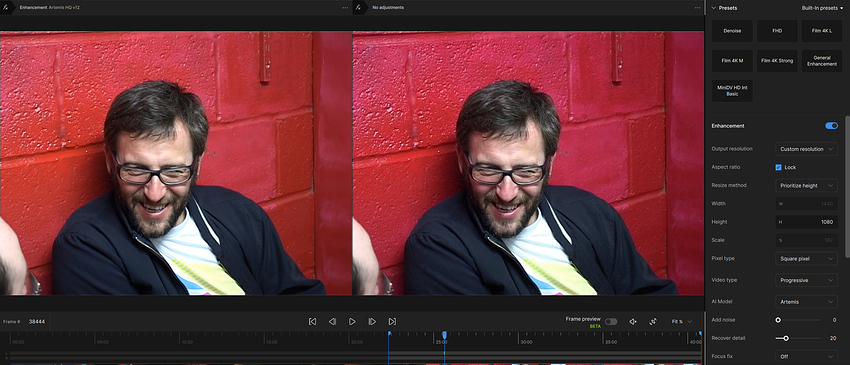Click the Width input field

806,203
